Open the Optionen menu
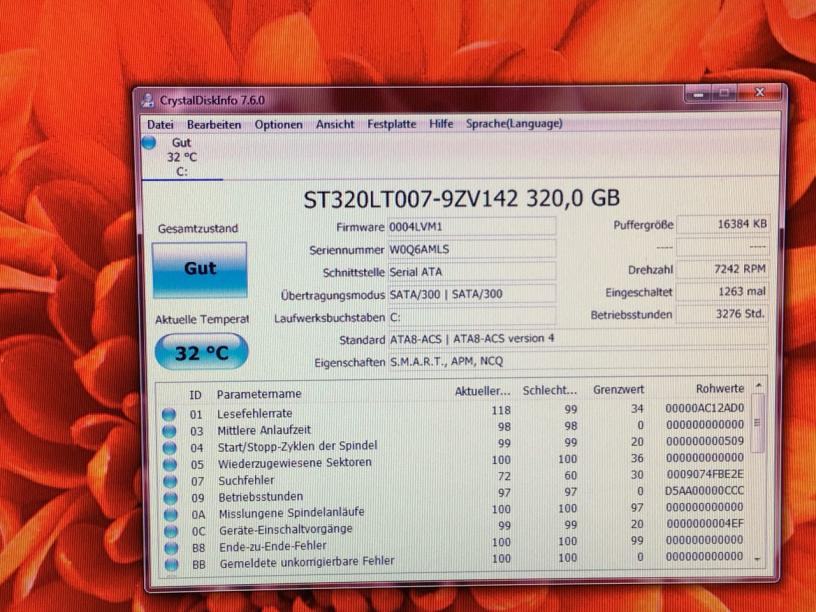The height and width of the screenshot is (612, 816). click(x=278, y=124)
